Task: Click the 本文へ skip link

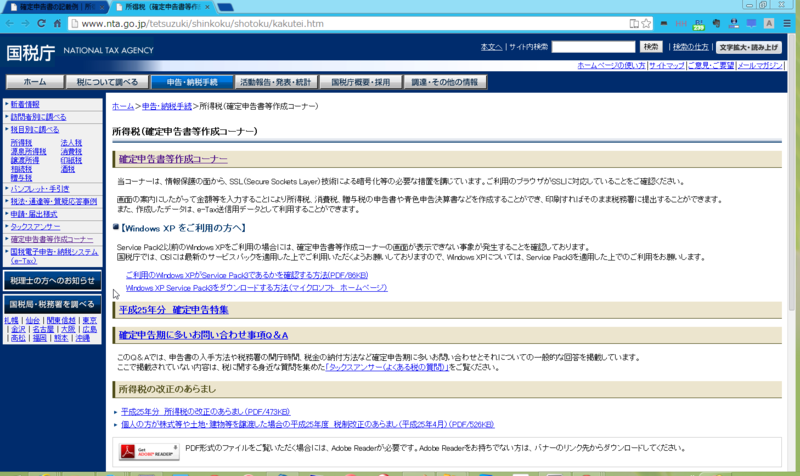Action: point(491,47)
